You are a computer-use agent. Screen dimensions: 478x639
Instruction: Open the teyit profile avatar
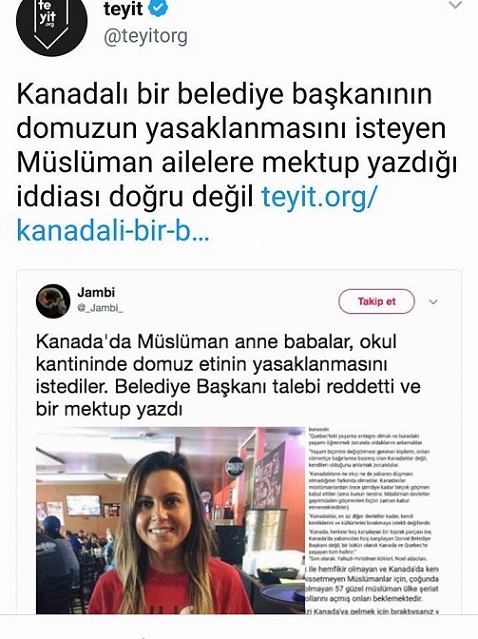[52, 22]
